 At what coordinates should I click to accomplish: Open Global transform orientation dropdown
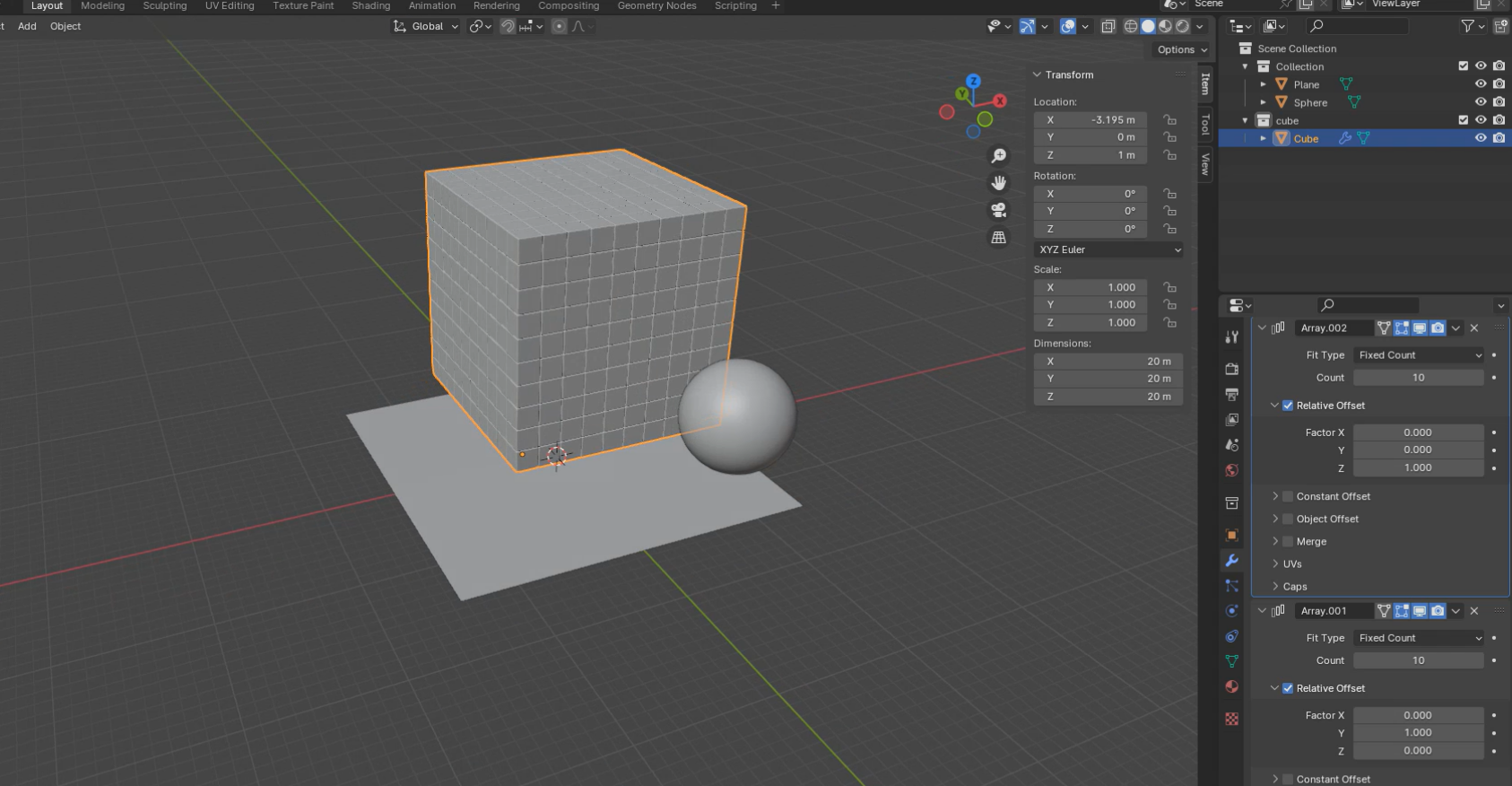tap(426, 27)
